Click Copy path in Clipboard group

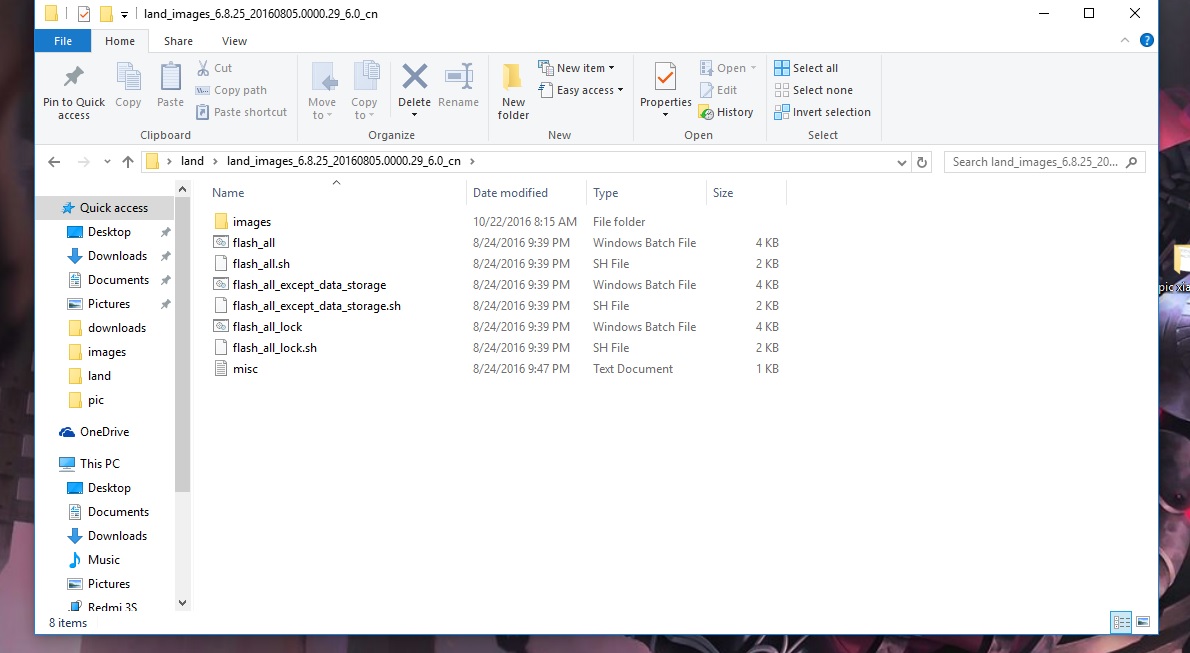(231, 90)
